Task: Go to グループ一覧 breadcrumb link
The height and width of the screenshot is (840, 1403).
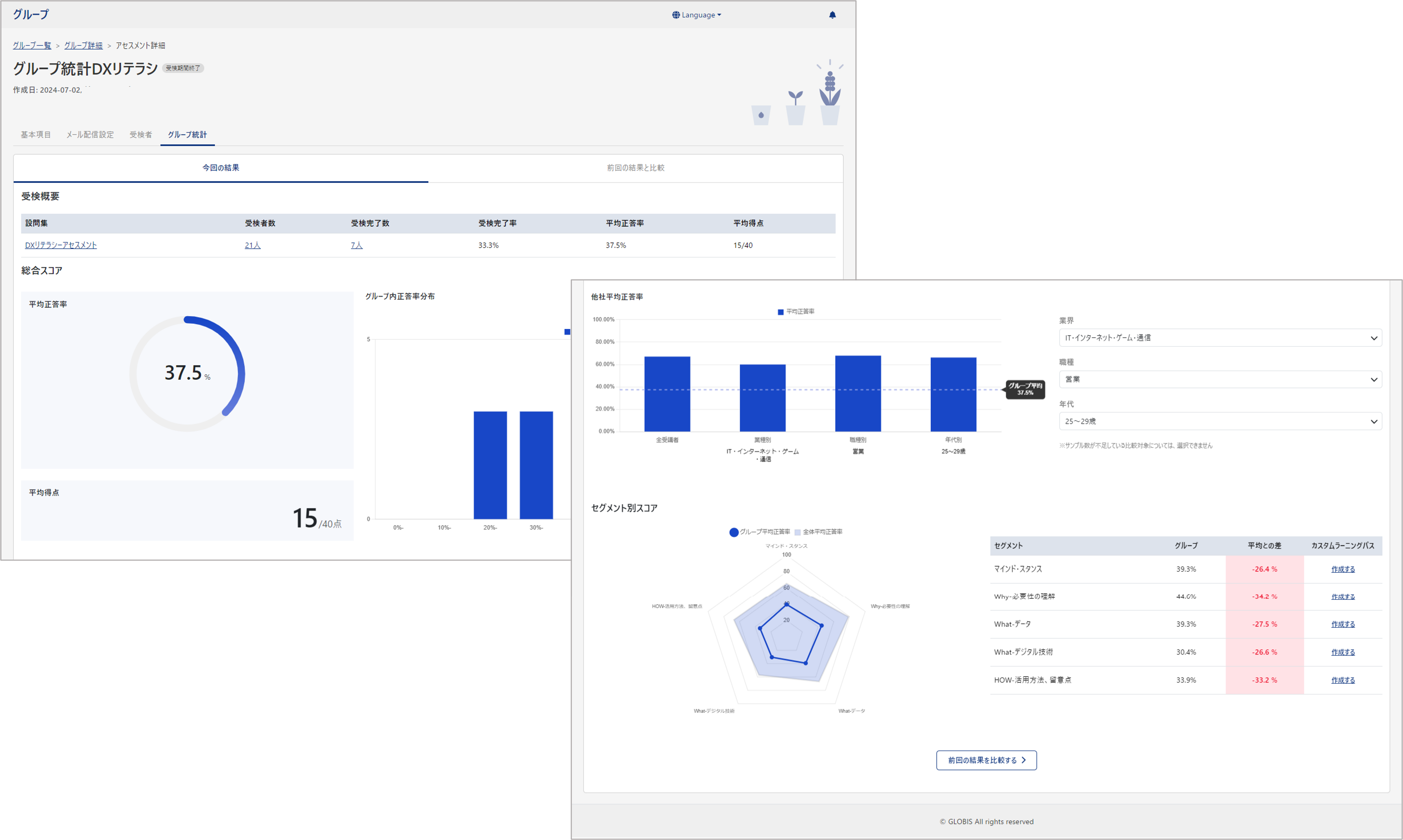Action: pyautogui.click(x=32, y=45)
